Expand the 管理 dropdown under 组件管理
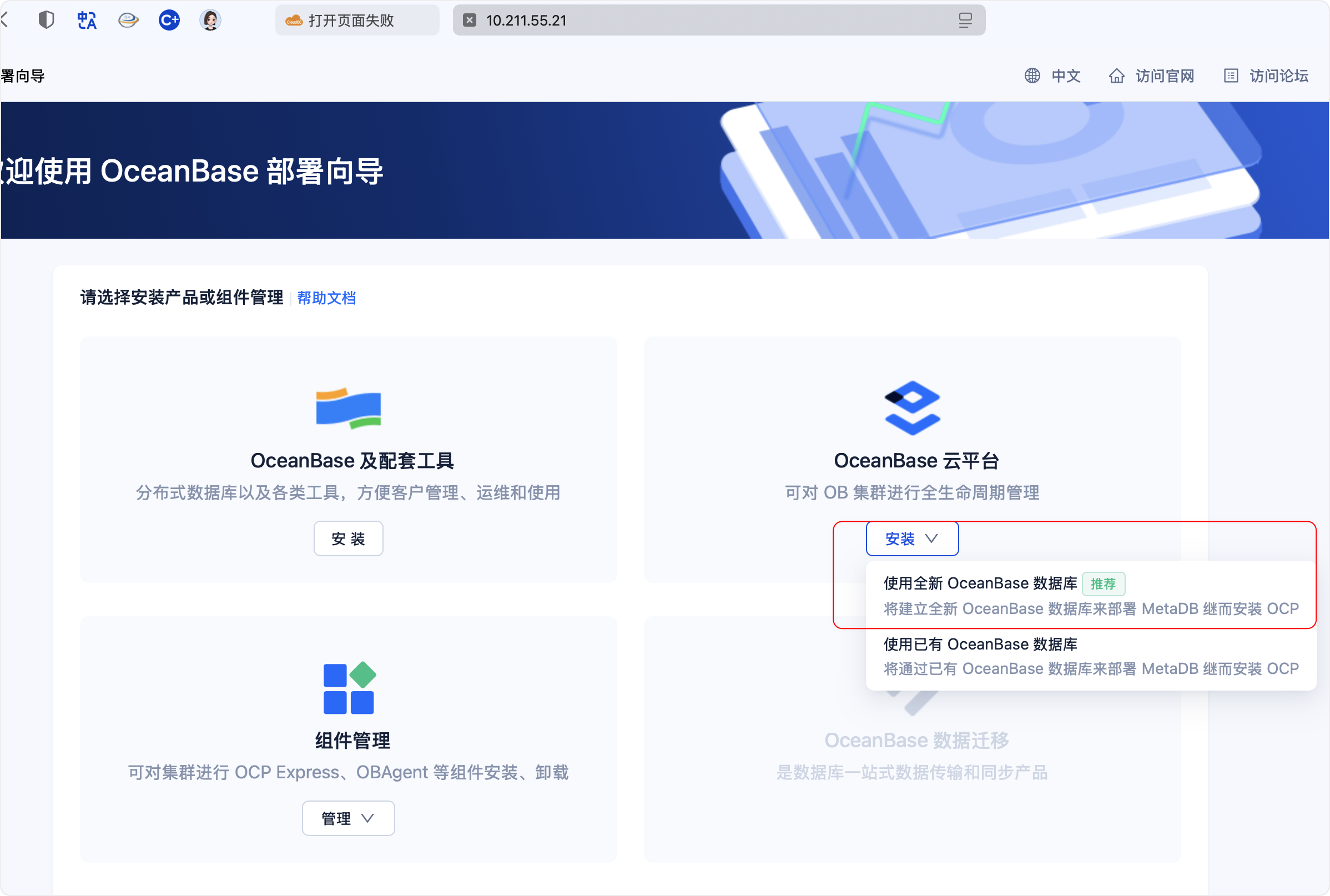The width and height of the screenshot is (1330, 896). [348, 818]
